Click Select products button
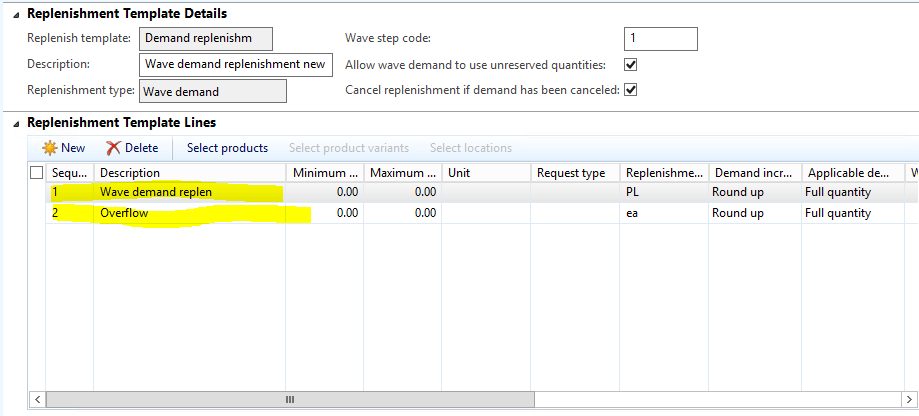The image size is (919, 416). coord(227,148)
